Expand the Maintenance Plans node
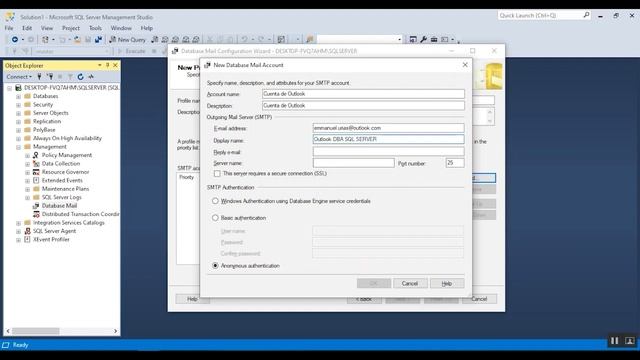Viewport: 640px width, 360px height. point(27,189)
